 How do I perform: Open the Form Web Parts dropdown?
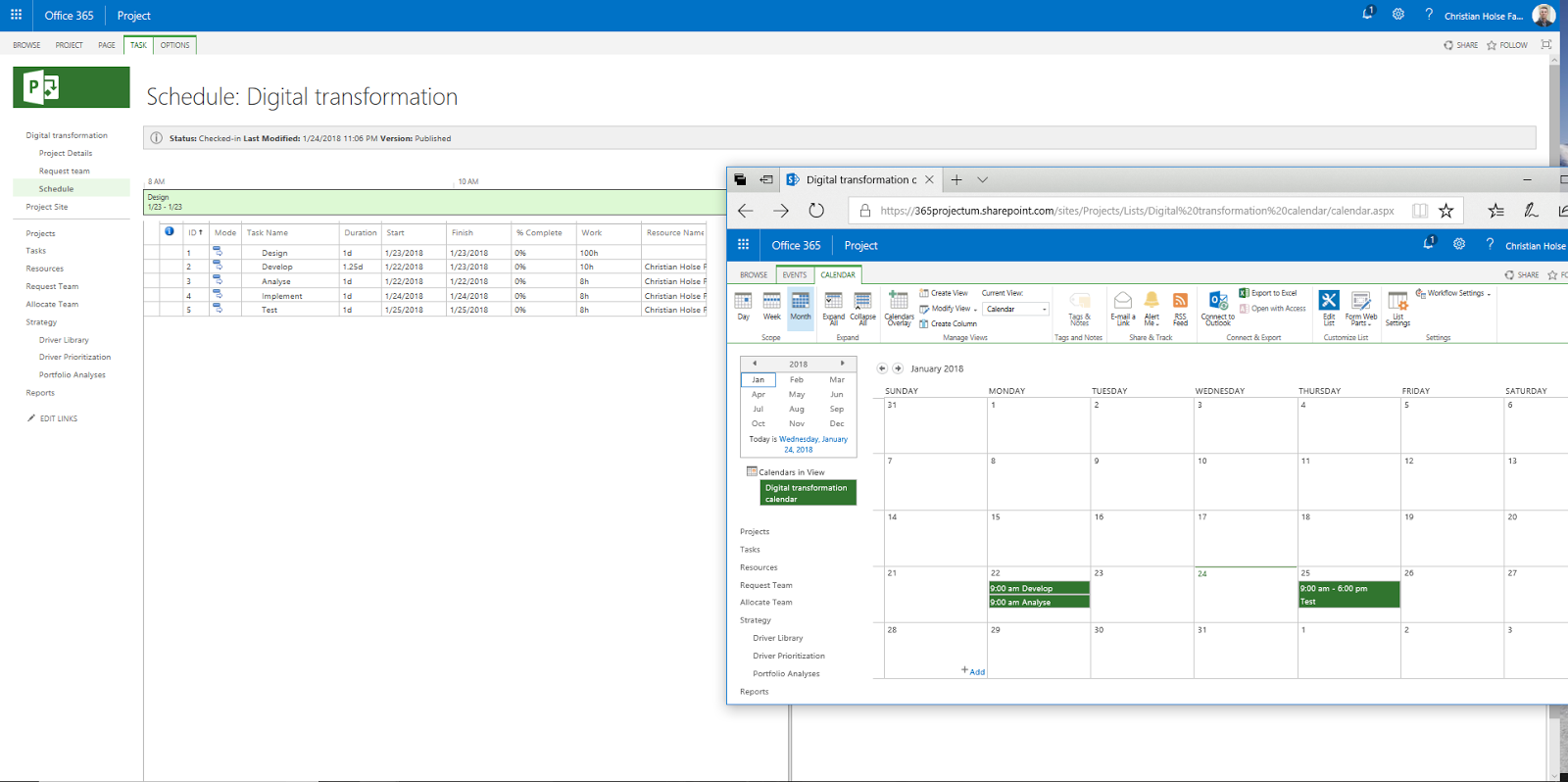tap(1361, 308)
